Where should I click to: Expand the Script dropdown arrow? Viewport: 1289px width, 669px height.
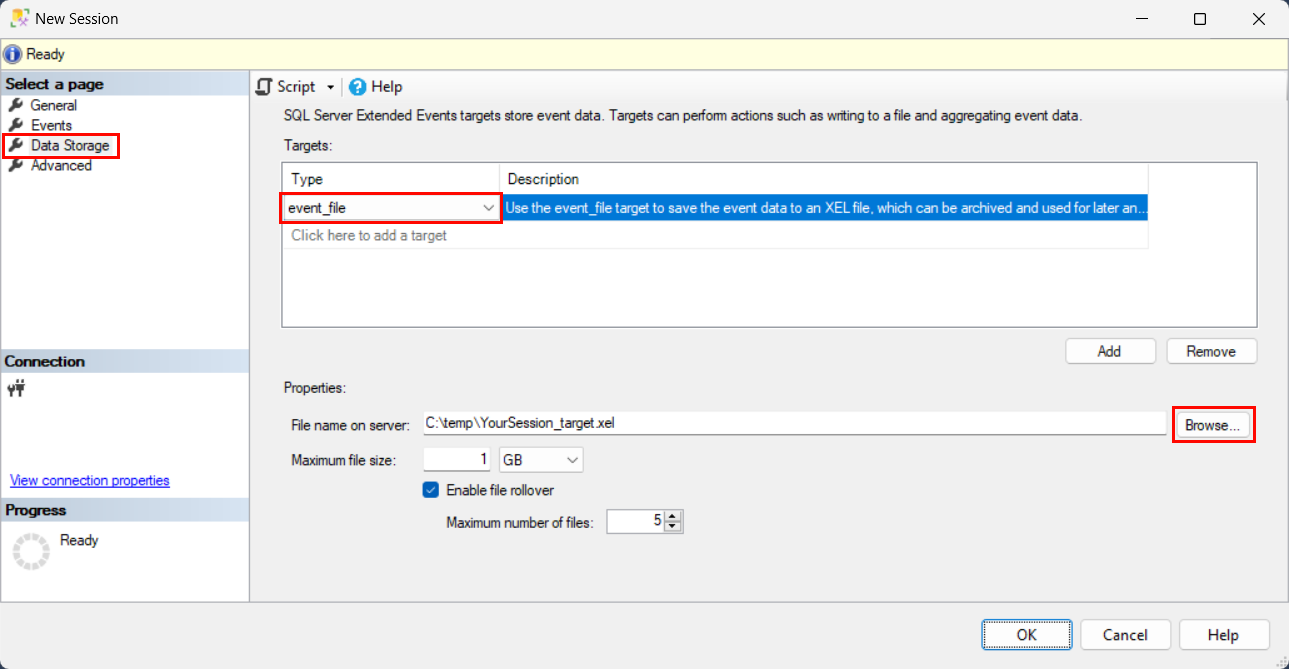330,88
